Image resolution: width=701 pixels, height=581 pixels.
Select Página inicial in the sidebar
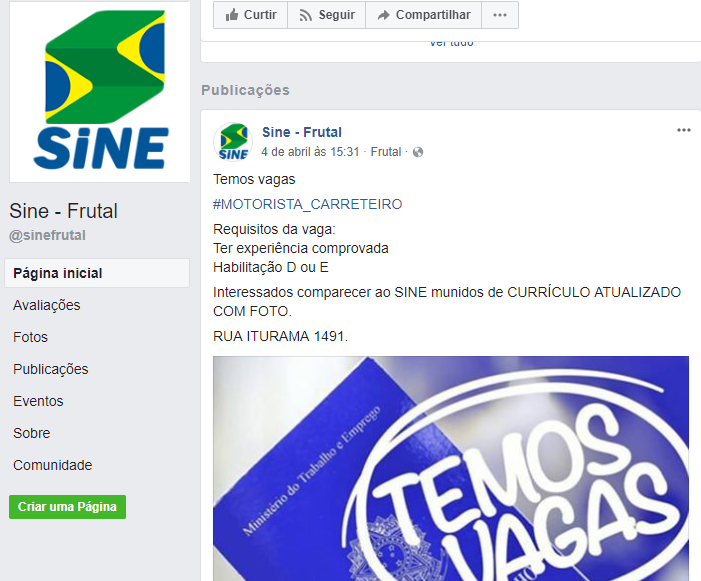click(97, 273)
